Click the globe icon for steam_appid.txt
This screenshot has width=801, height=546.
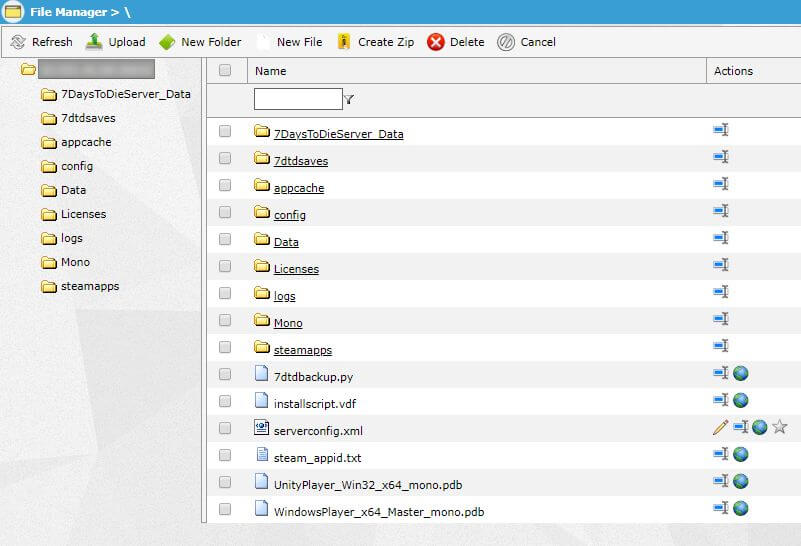click(x=741, y=454)
